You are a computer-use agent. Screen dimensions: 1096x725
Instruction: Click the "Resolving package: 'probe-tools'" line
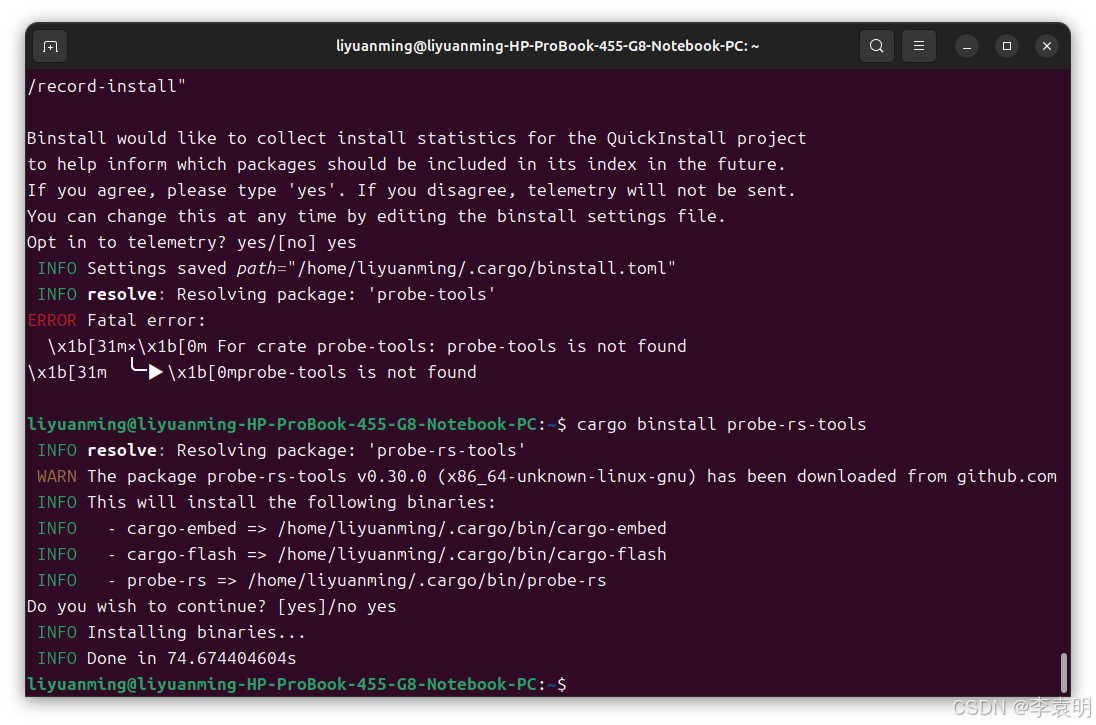click(336, 294)
